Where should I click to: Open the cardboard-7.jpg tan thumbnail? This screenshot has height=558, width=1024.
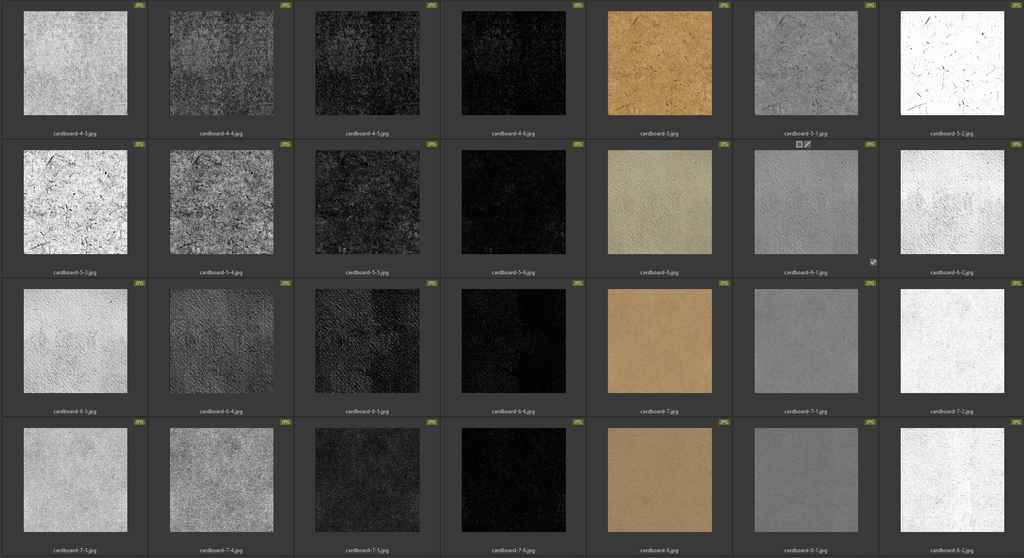coord(659,341)
